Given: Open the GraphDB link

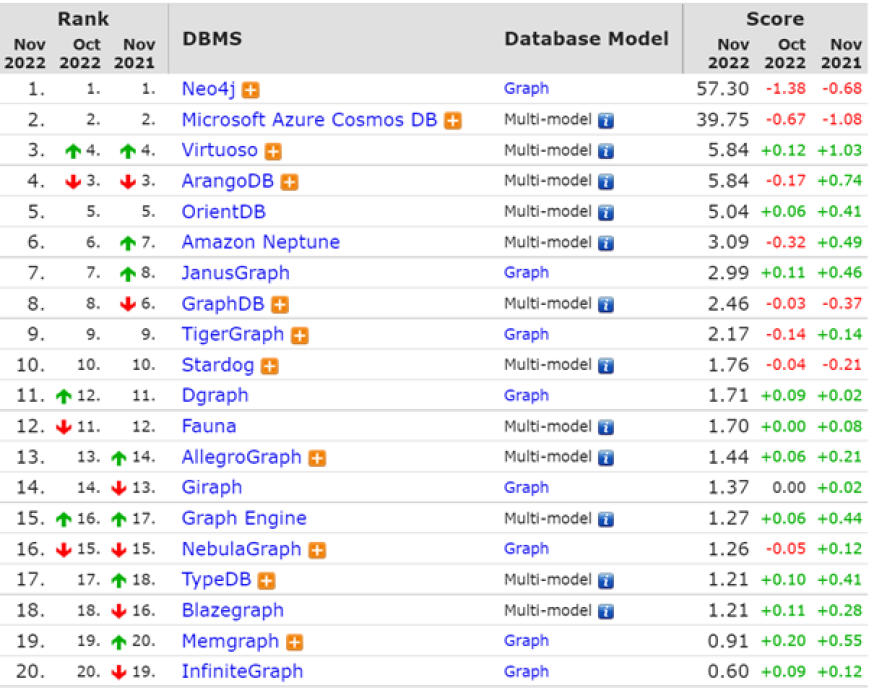Looking at the screenshot, I should [223, 304].
